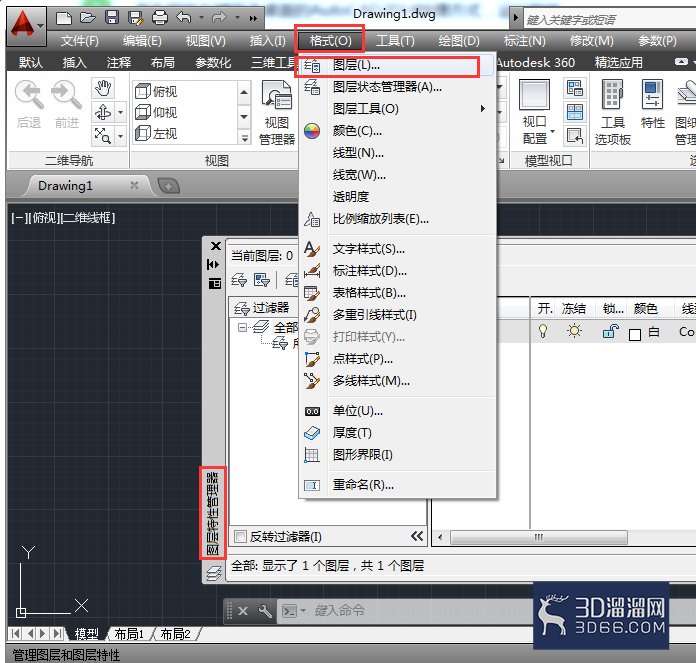696x663 pixels.
Task: Click the Save As icon in quick toolbar
Action: tap(135, 18)
